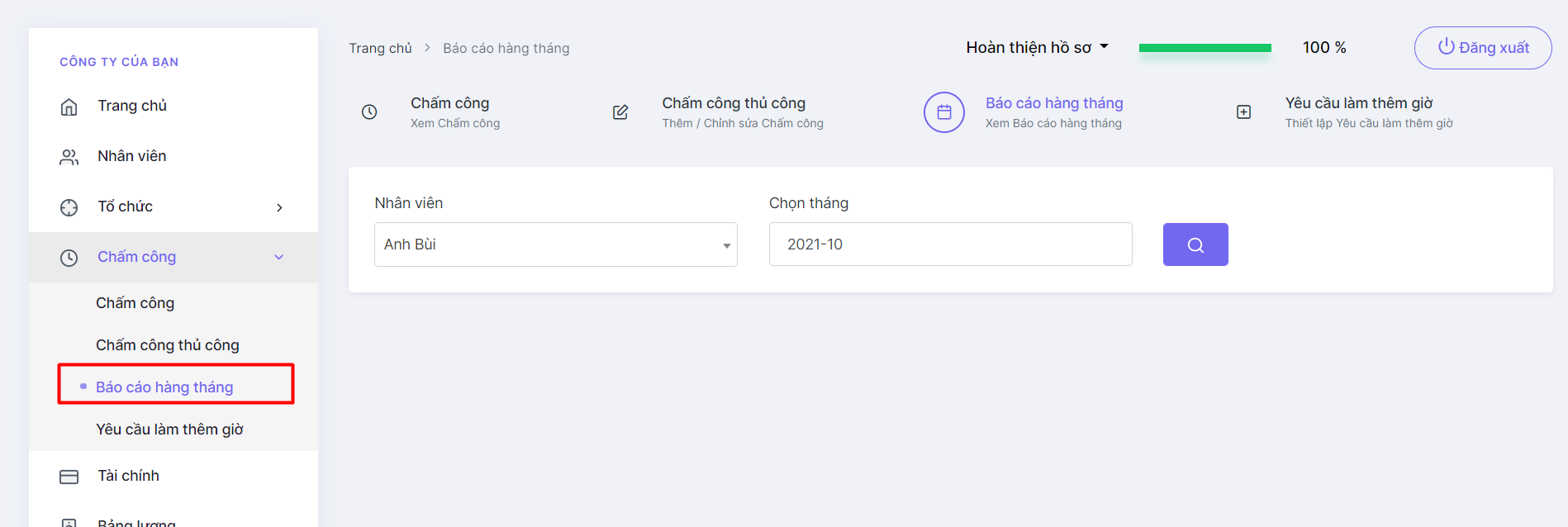Viewport: 1568px width, 527px height.
Task: Collapse the Chấm công sidebar chevron
Action: (x=279, y=257)
